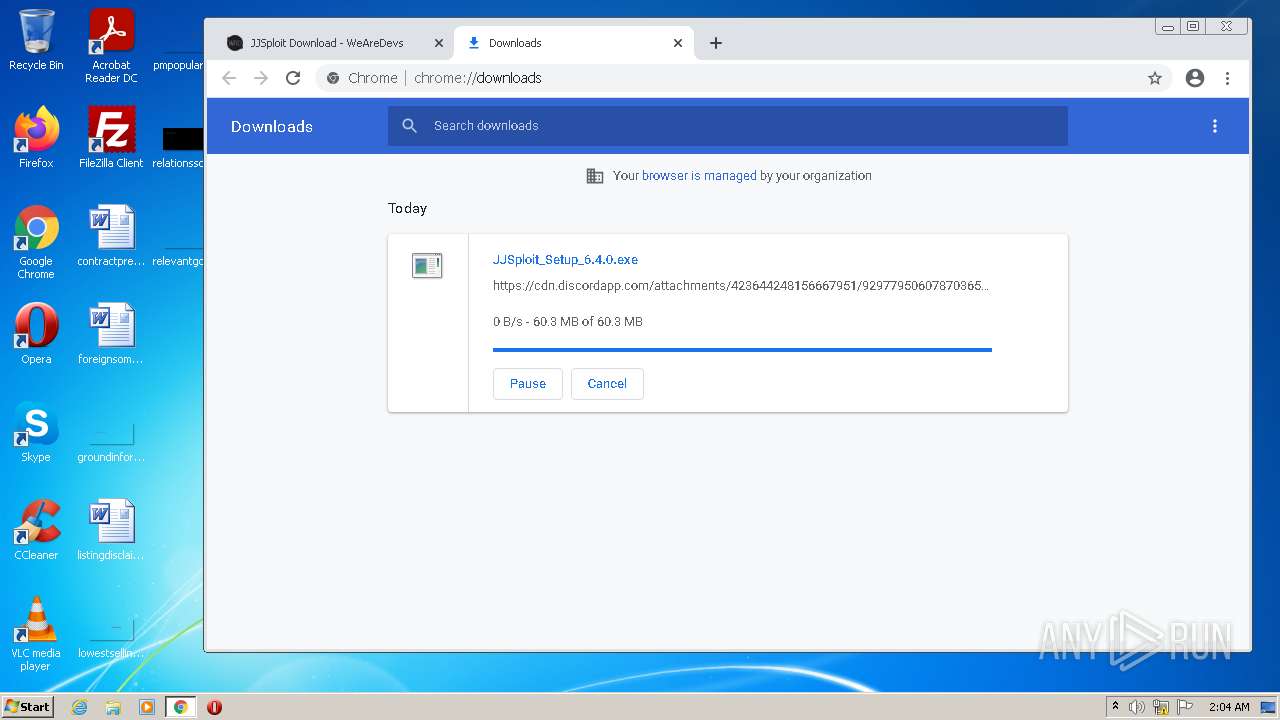Click the Chrome taskbar button
This screenshot has width=1280, height=720.
click(x=180, y=707)
